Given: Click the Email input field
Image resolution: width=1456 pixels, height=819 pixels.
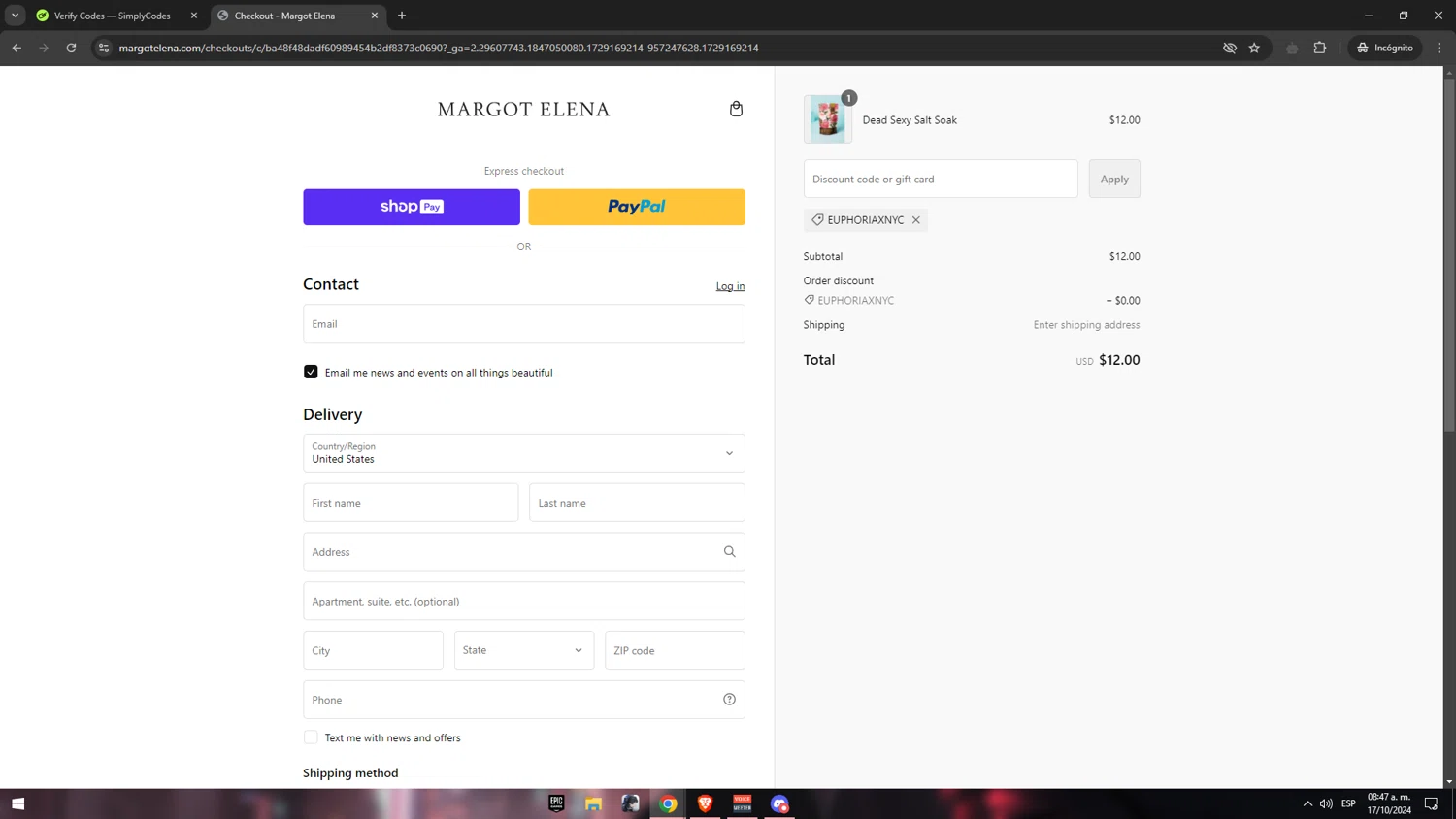Looking at the screenshot, I should (524, 324).
